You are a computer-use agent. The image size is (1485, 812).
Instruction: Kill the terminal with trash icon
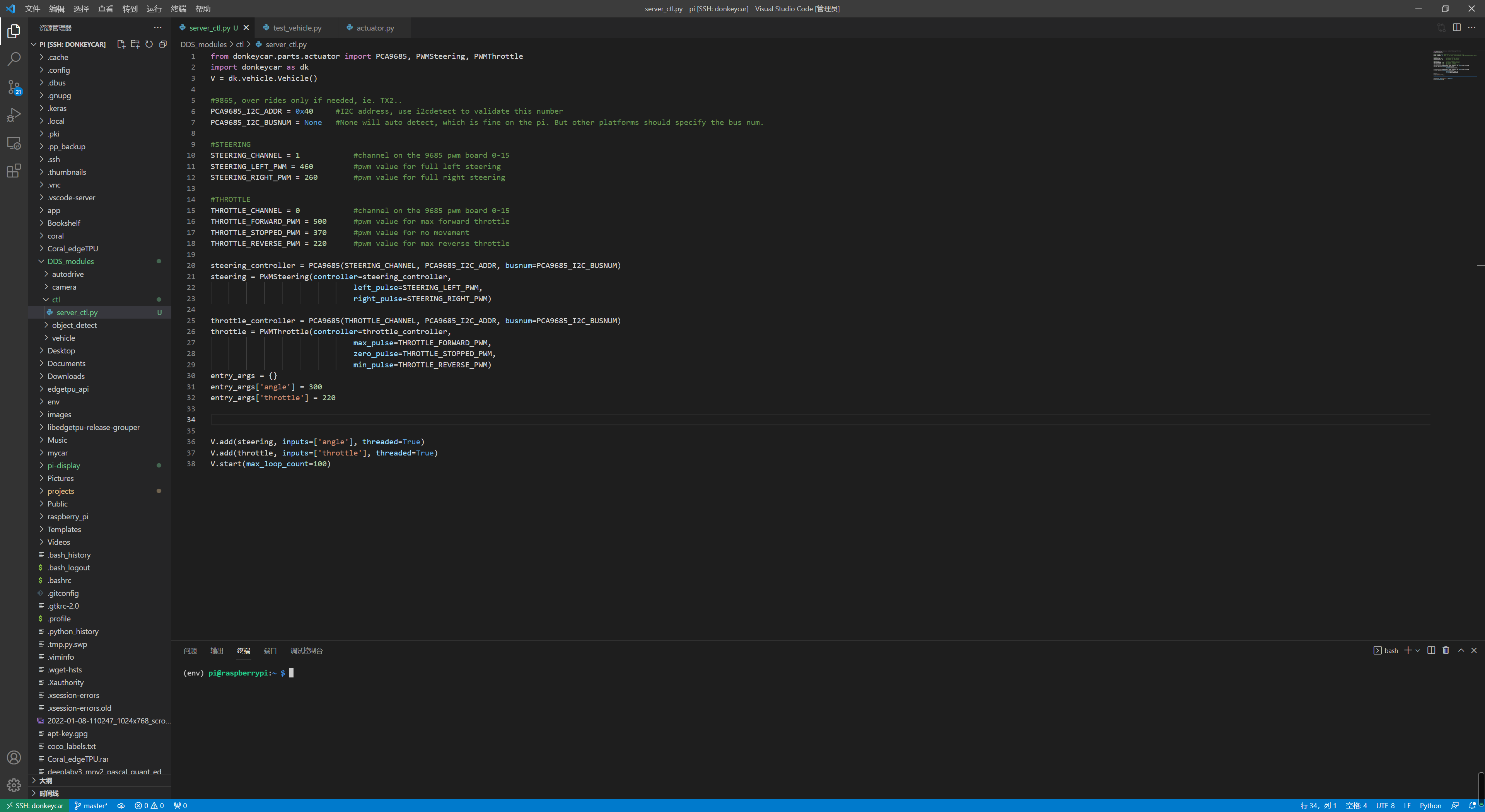(1446, 650)
